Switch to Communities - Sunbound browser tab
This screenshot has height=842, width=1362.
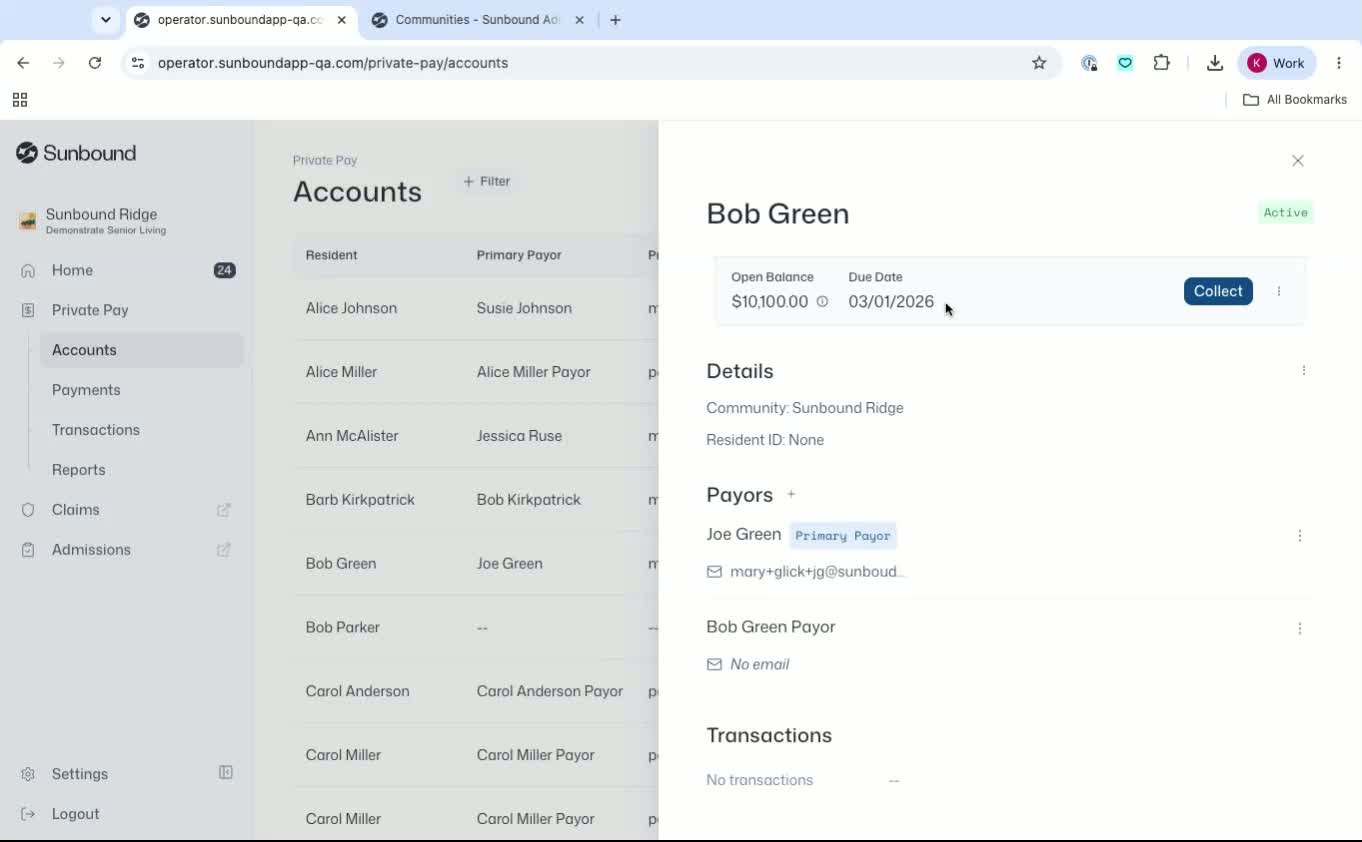[x=478, y=20]
